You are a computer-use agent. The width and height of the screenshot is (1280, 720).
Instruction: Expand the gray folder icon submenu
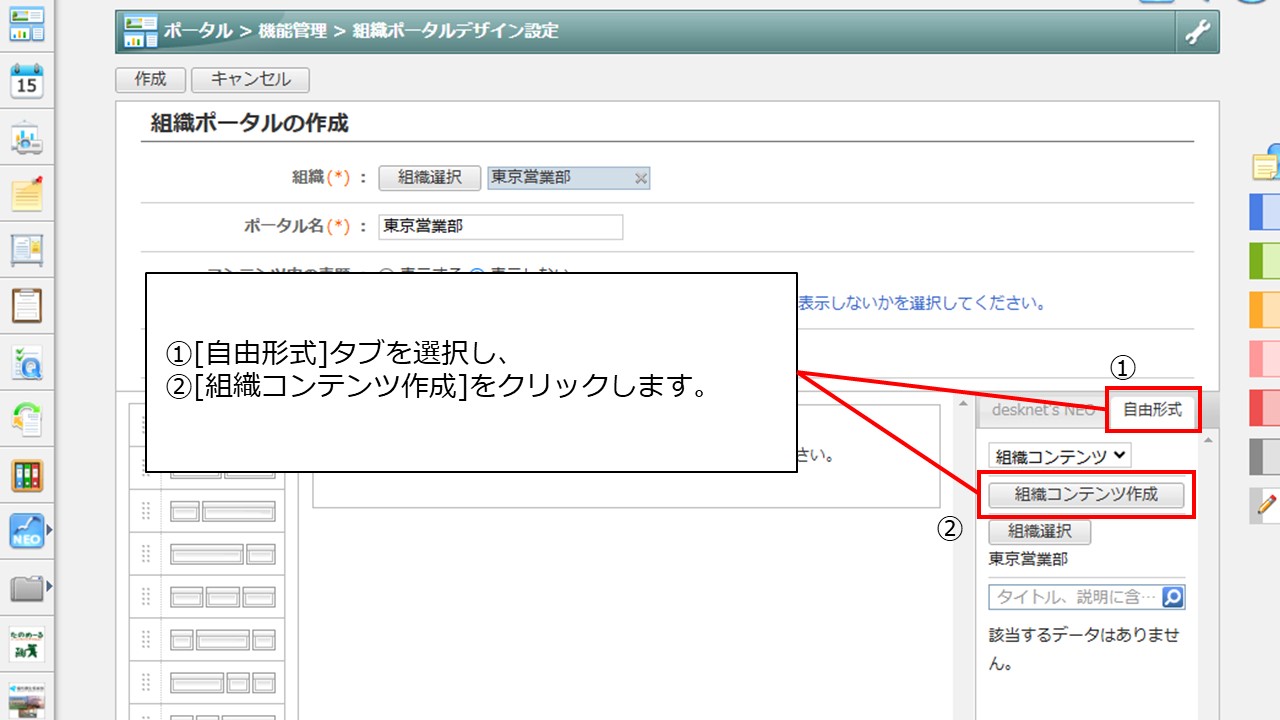(48, 587)
